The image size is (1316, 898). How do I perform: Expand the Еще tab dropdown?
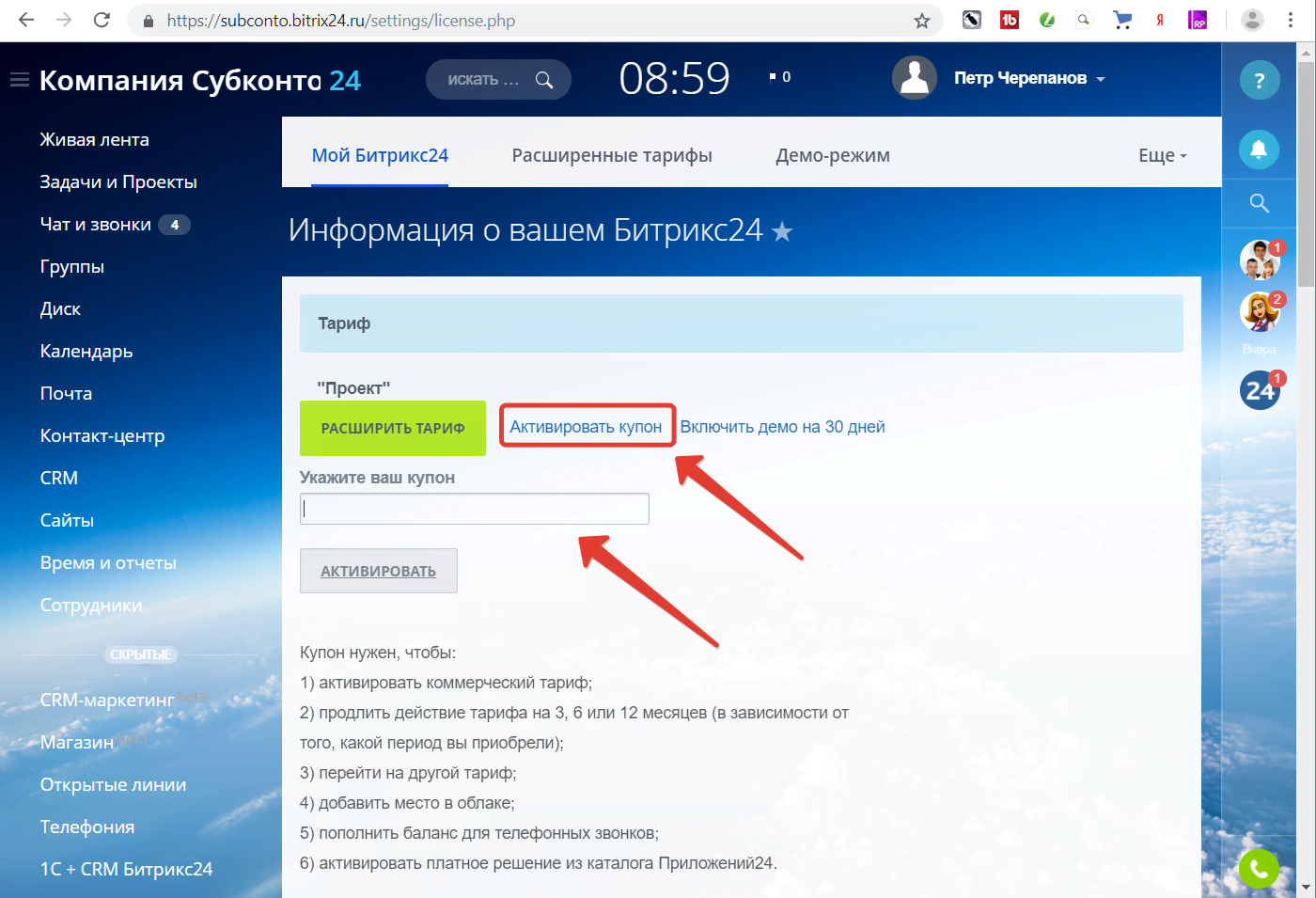(1163, 156)
